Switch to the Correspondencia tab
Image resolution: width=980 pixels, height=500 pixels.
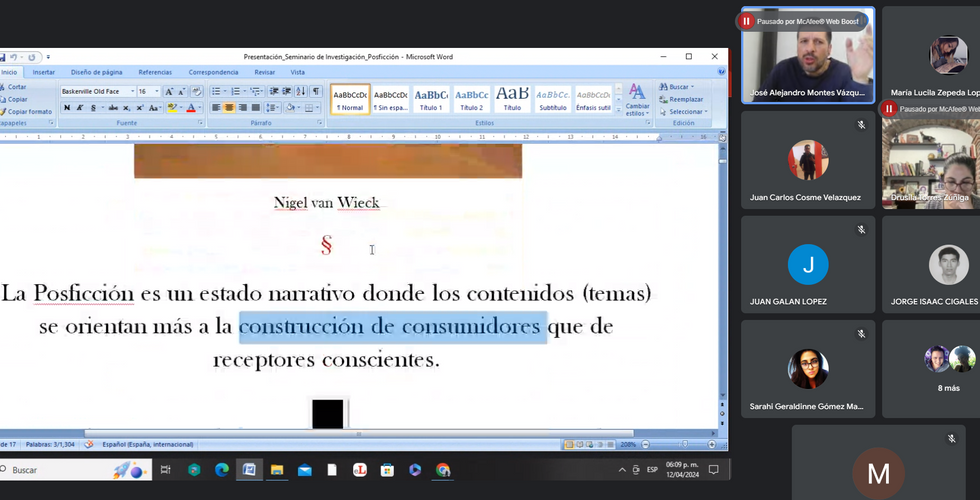pyautogui.click(x=213, y=72)
